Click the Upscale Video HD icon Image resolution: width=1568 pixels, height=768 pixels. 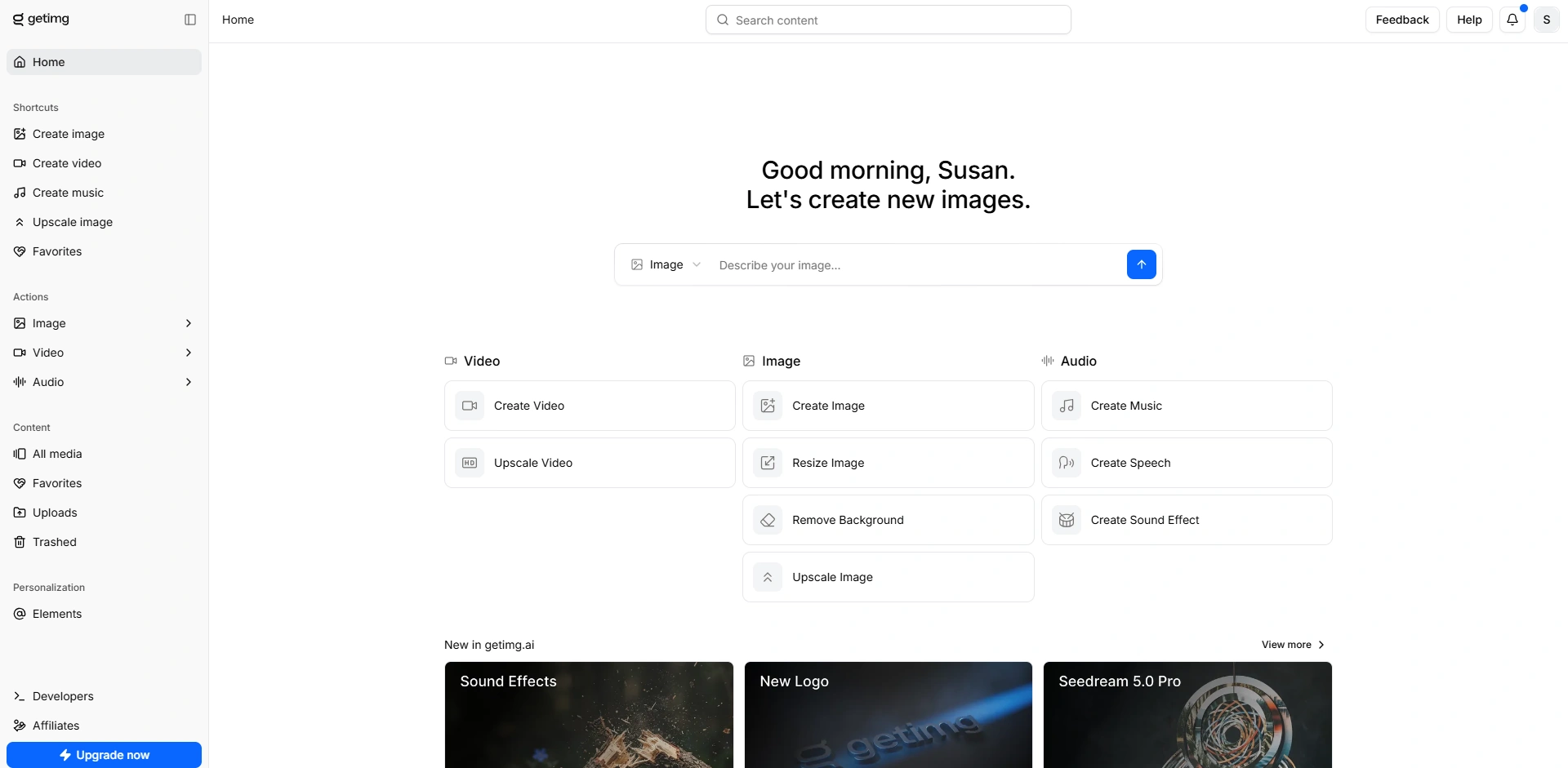(x=470, y=463)
